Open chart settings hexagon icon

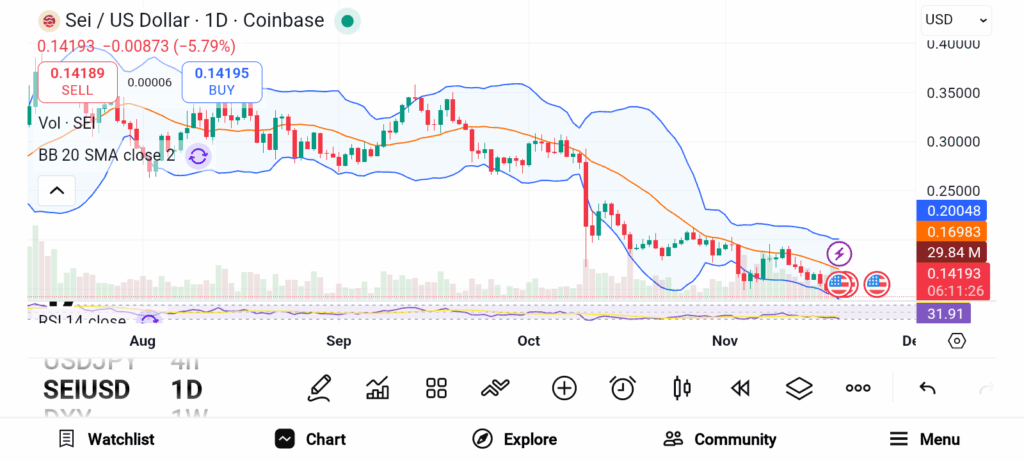(x=957, y=341)
